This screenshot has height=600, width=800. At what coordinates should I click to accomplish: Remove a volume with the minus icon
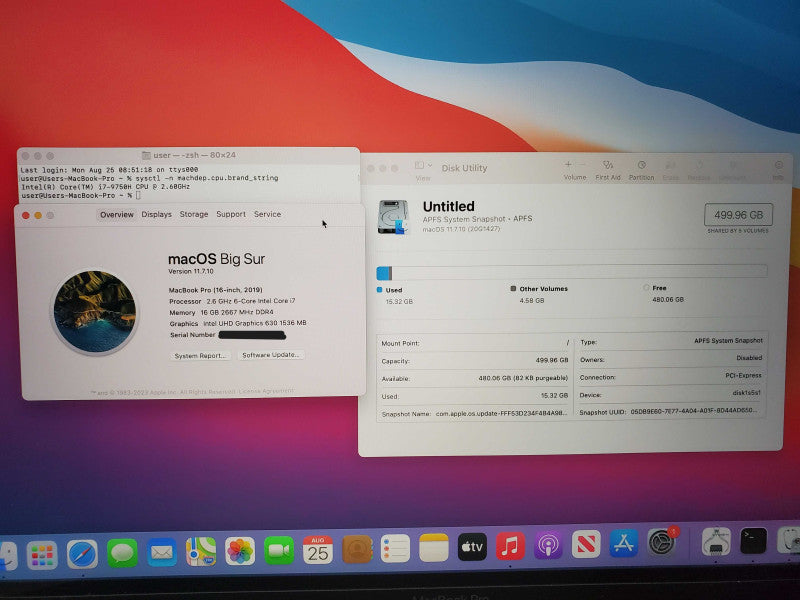583,165
